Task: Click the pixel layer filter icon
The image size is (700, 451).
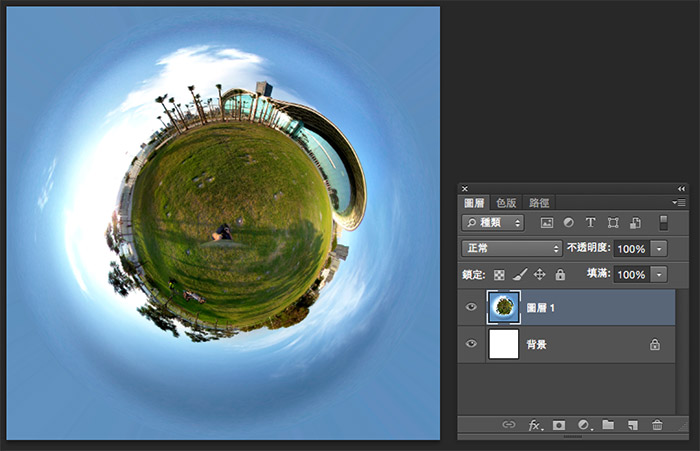Action: [x=546, y=222]
